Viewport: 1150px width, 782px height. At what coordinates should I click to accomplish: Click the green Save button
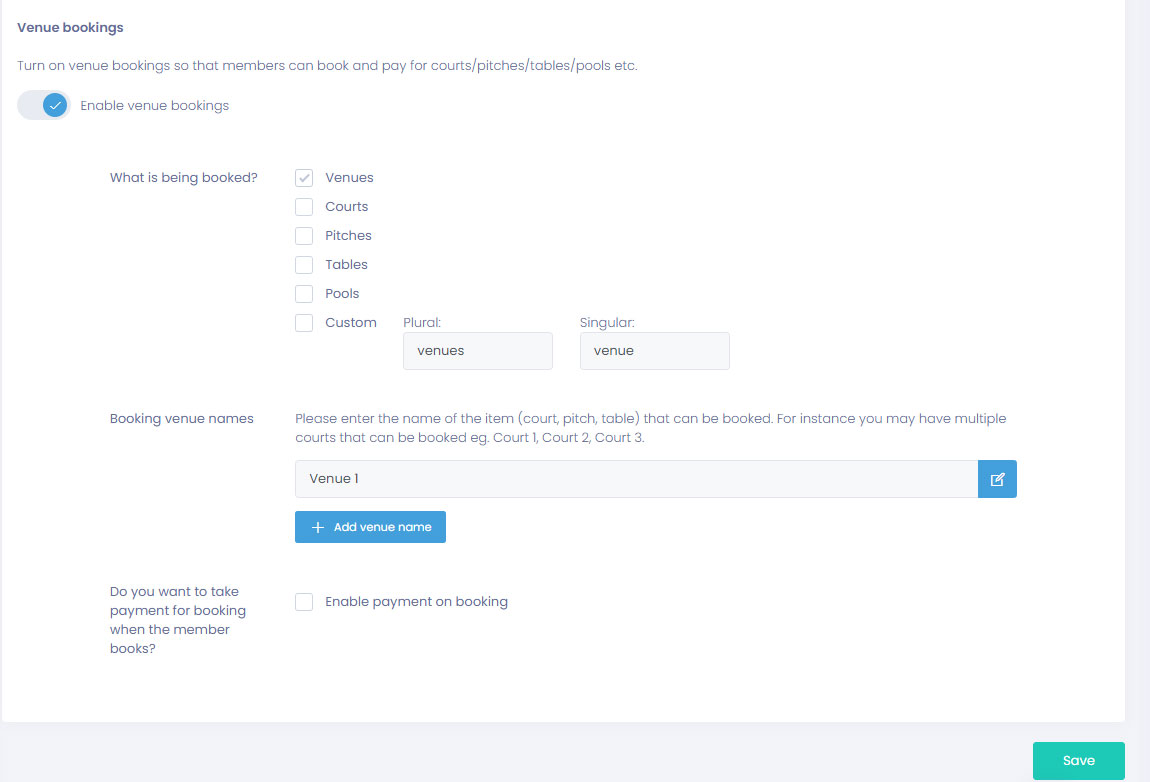(x=1078, y=761)
